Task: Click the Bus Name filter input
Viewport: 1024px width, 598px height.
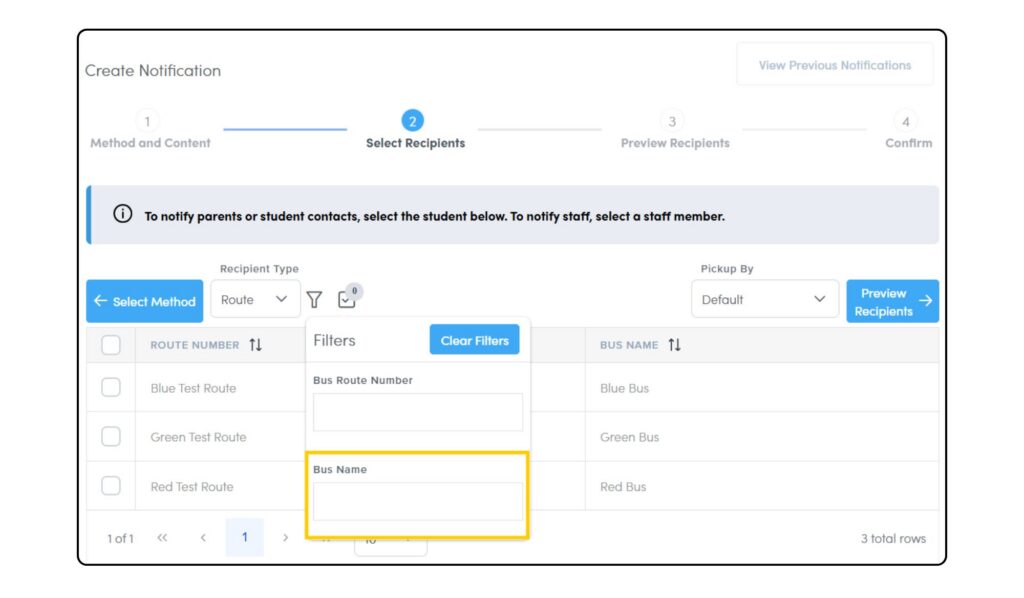Action: coord(417,501)
